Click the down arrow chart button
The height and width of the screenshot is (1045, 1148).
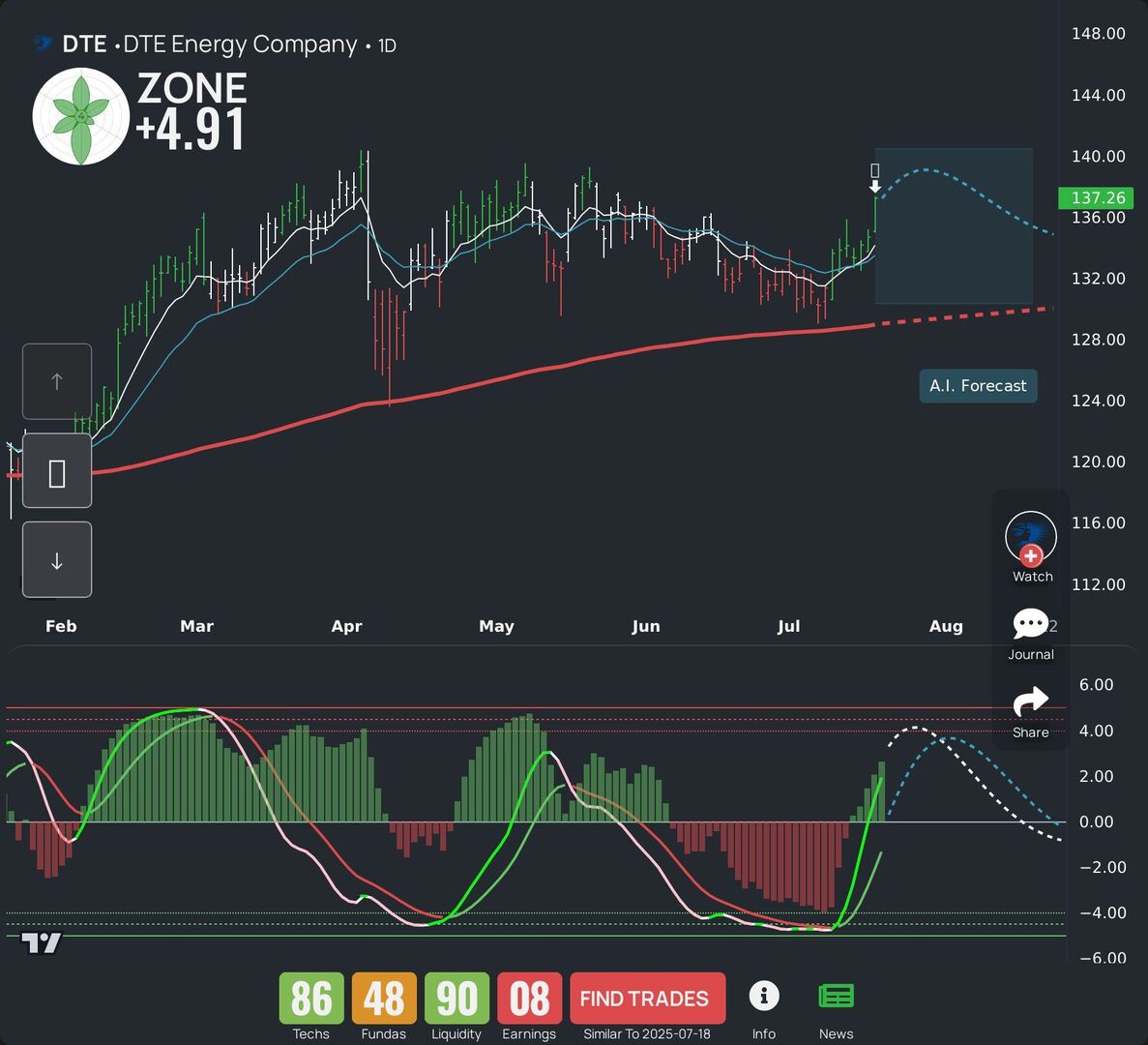[x=57, y=560]
